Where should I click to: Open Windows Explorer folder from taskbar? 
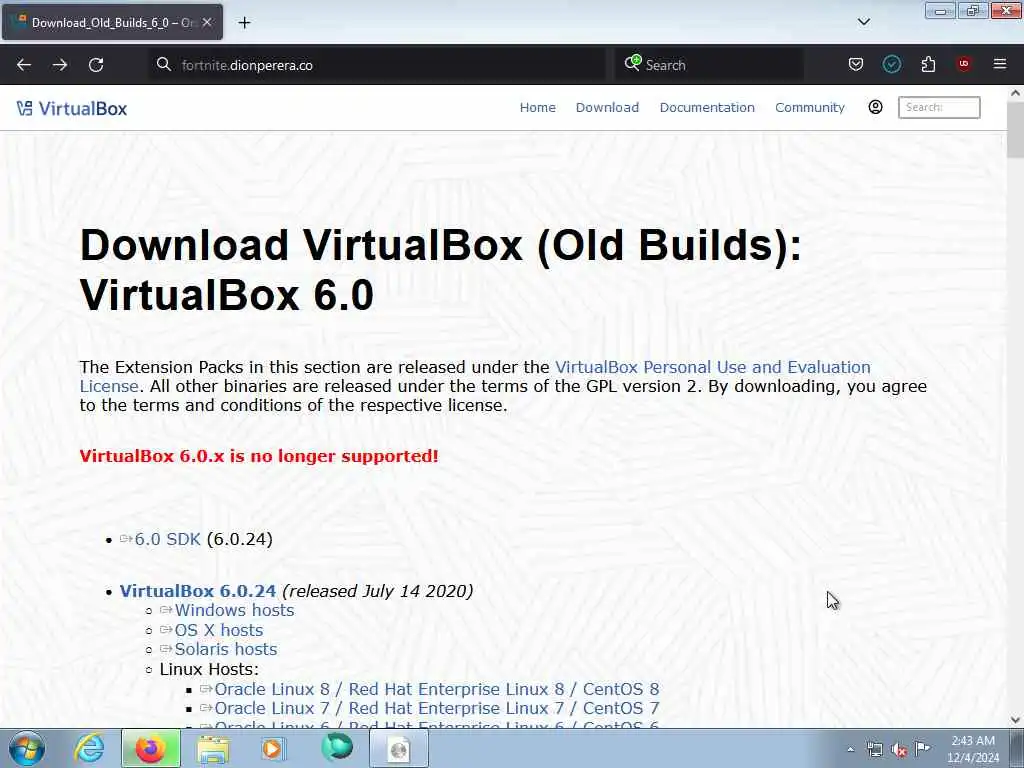coord(213,749)
